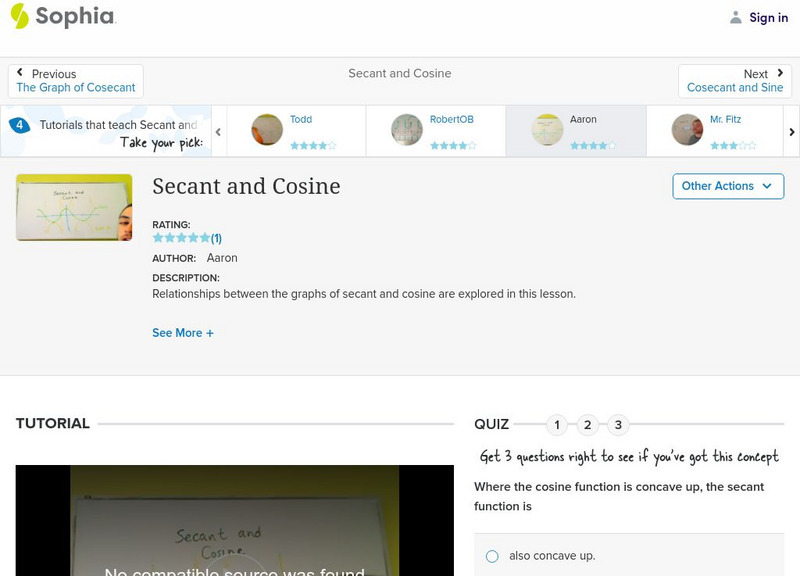The image size is (800, 576).
Task: Open the Other Actions dropdown
Action: pos(727,186)
